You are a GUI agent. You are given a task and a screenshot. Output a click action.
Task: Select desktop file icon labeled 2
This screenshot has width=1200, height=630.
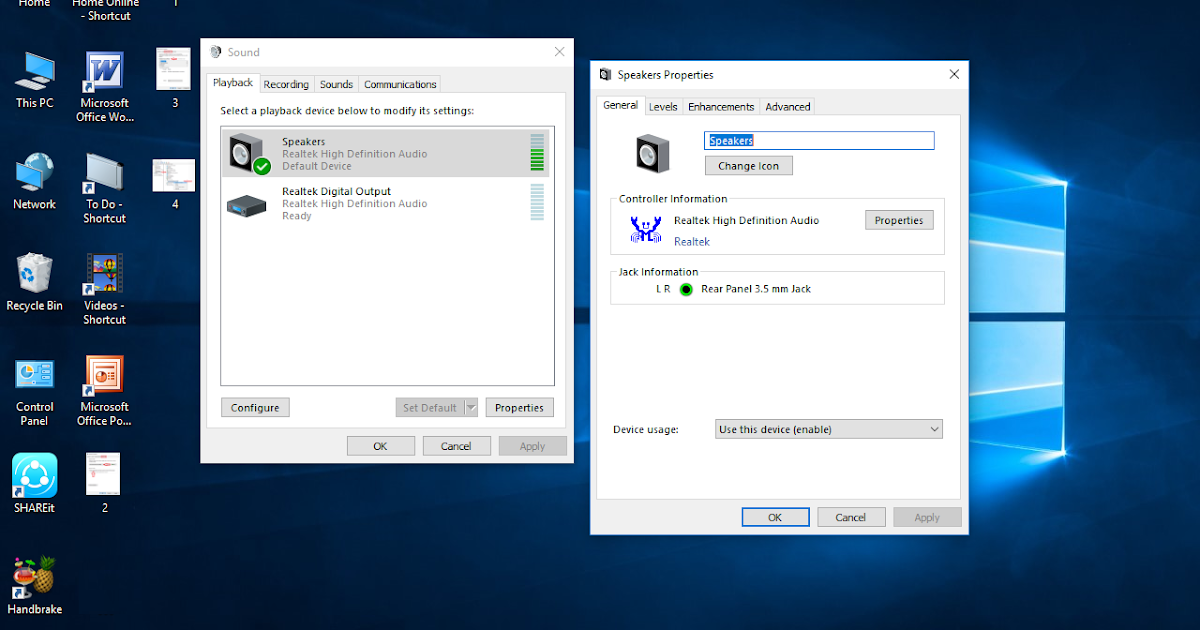click(103, 474)
